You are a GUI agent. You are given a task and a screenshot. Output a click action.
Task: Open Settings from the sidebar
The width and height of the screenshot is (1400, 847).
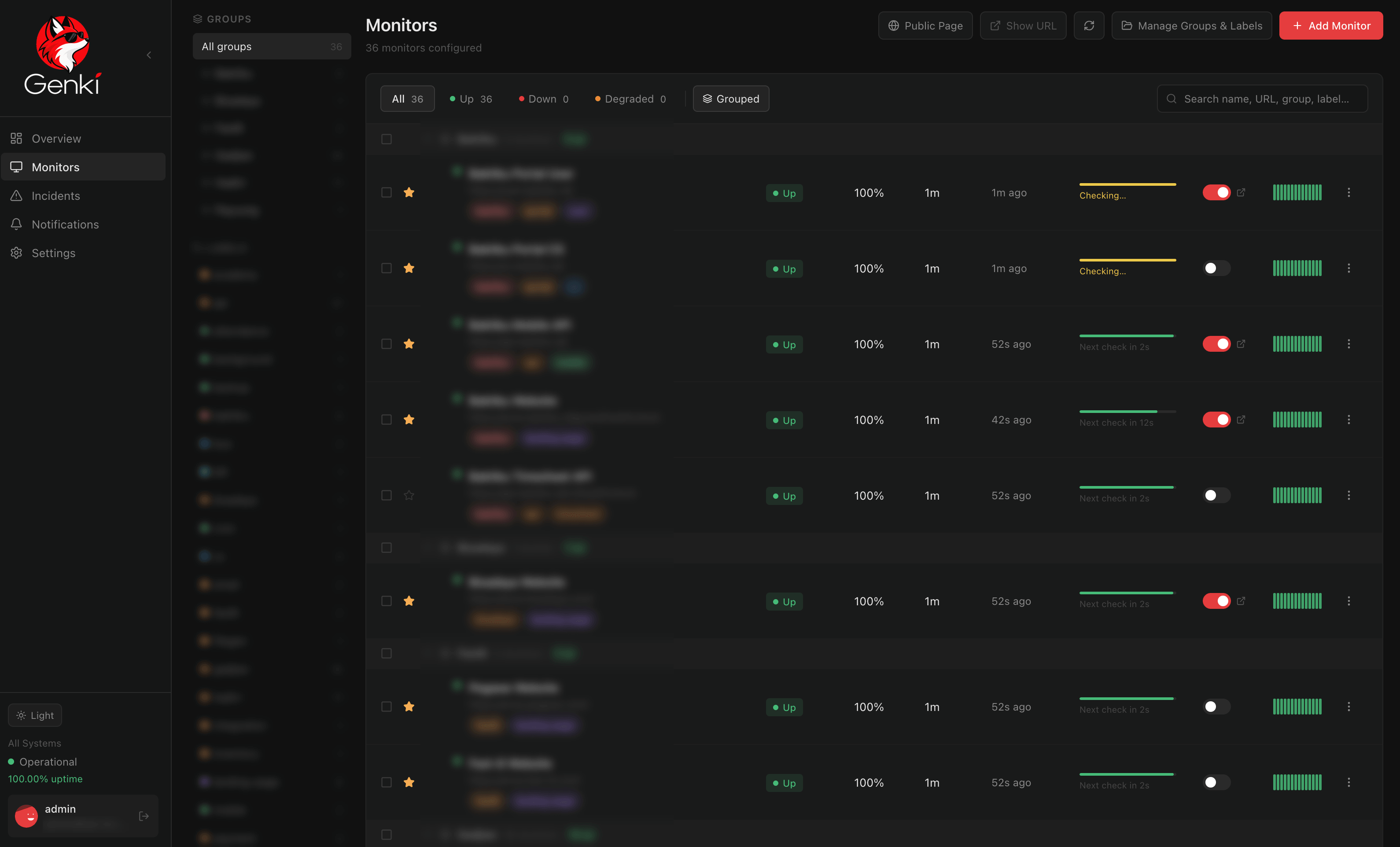84,253
